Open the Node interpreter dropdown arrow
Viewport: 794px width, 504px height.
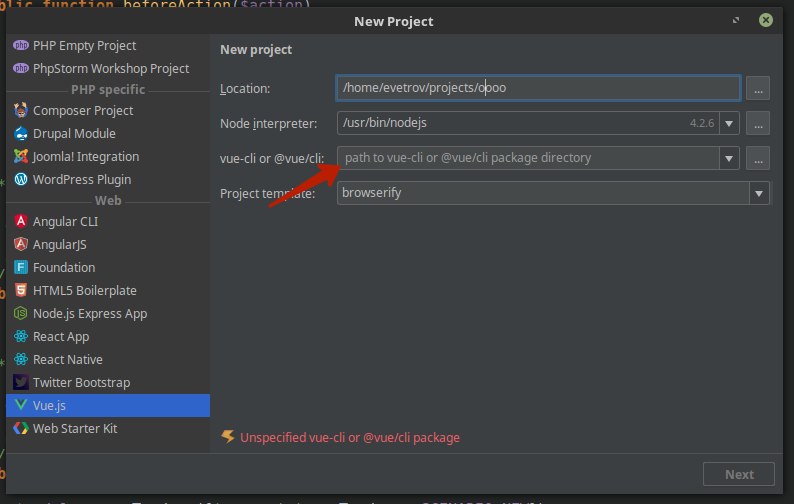(x=729, y=123)
